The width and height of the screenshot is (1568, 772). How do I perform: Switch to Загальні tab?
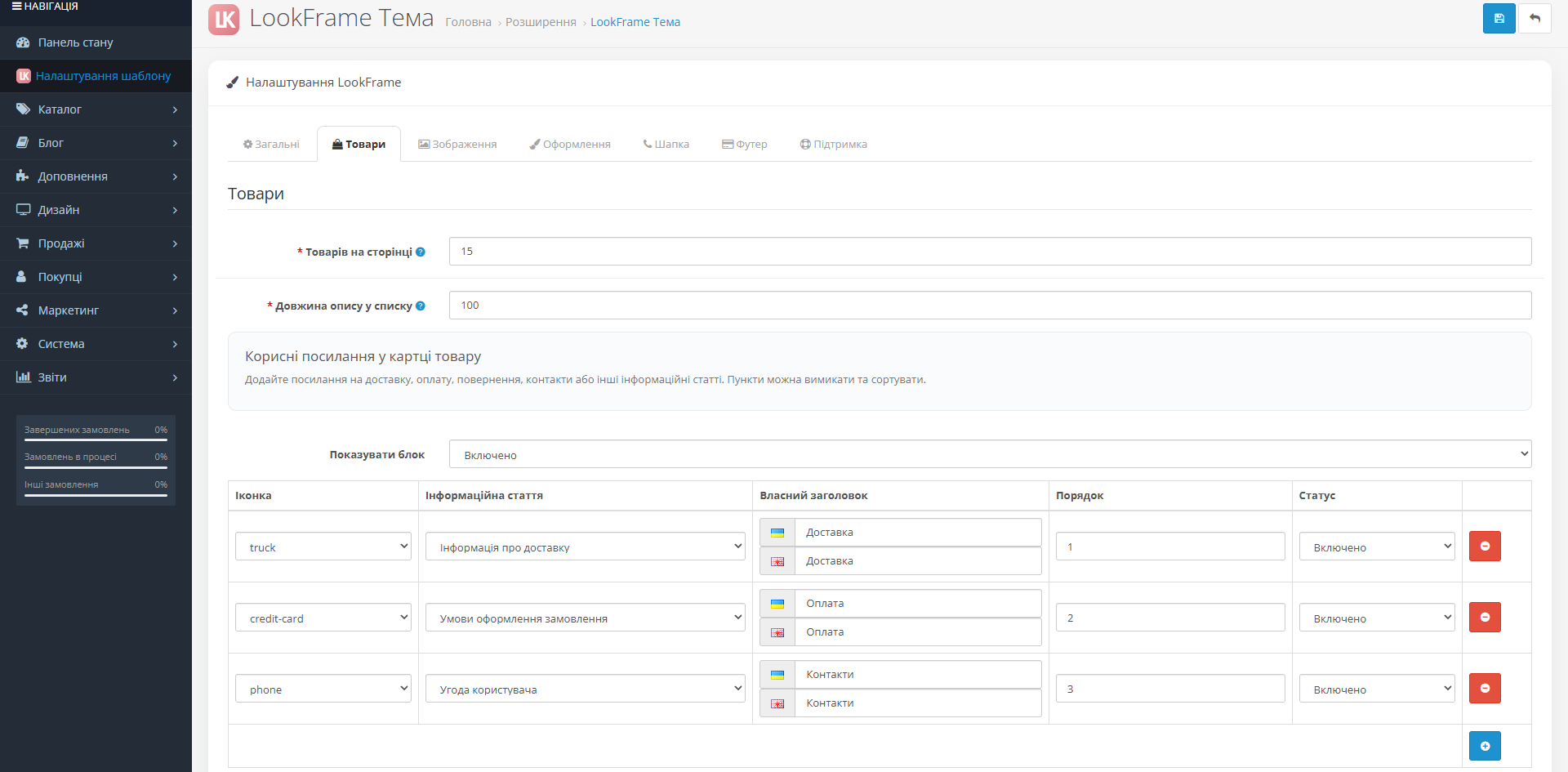271,144
